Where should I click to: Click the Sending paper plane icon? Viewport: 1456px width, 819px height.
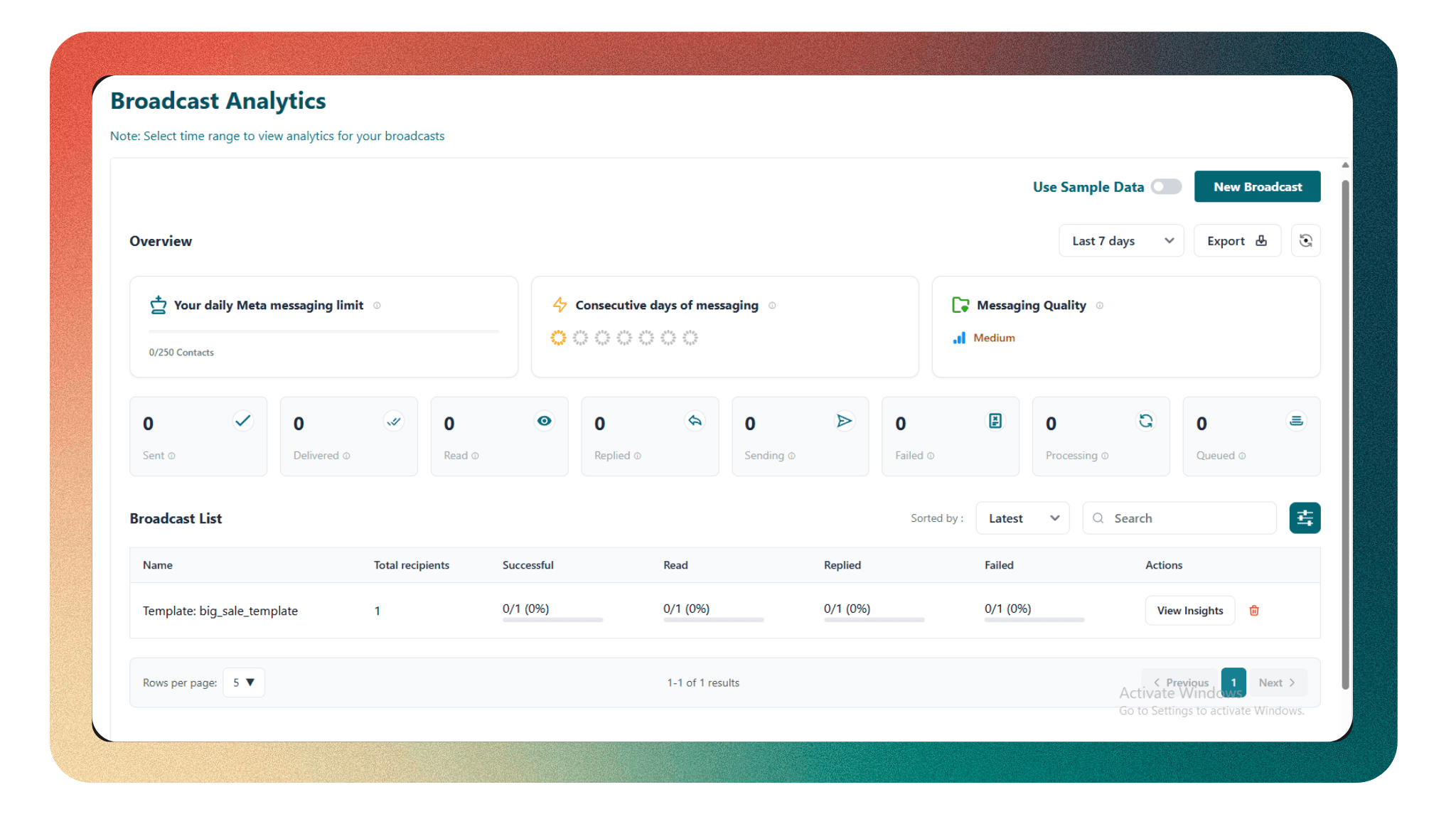click(844, 421)
